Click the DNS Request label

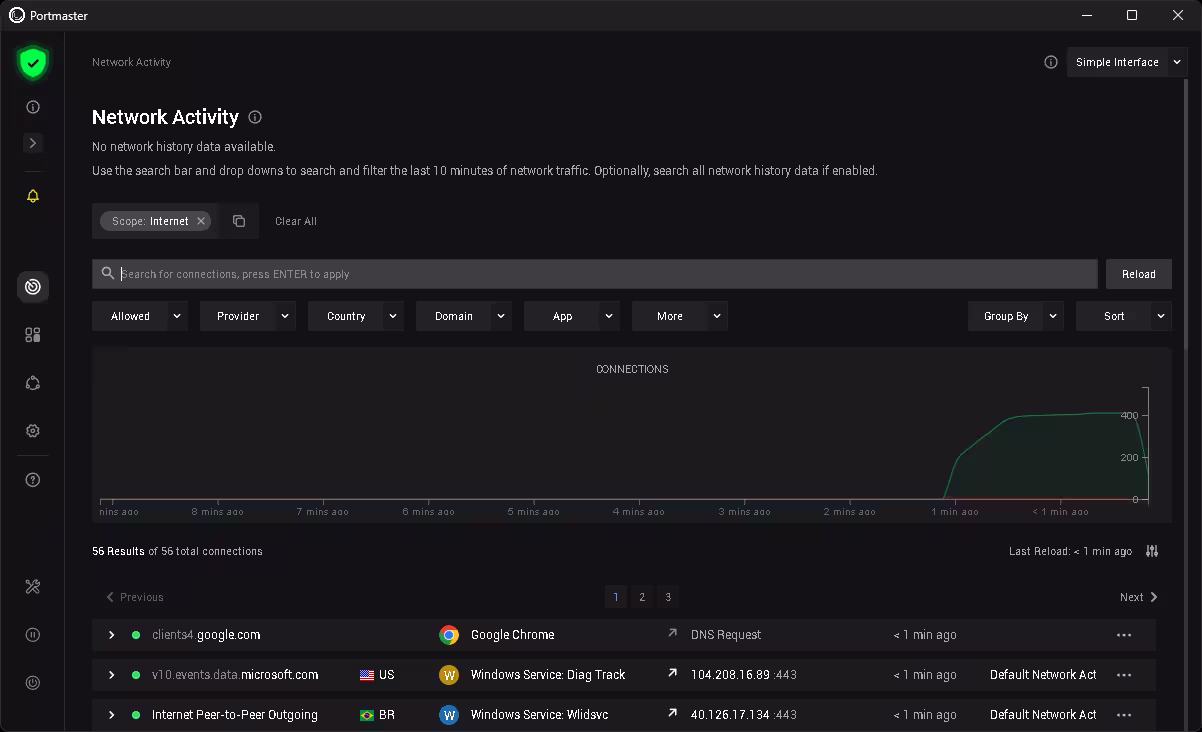tap(726, 635)
